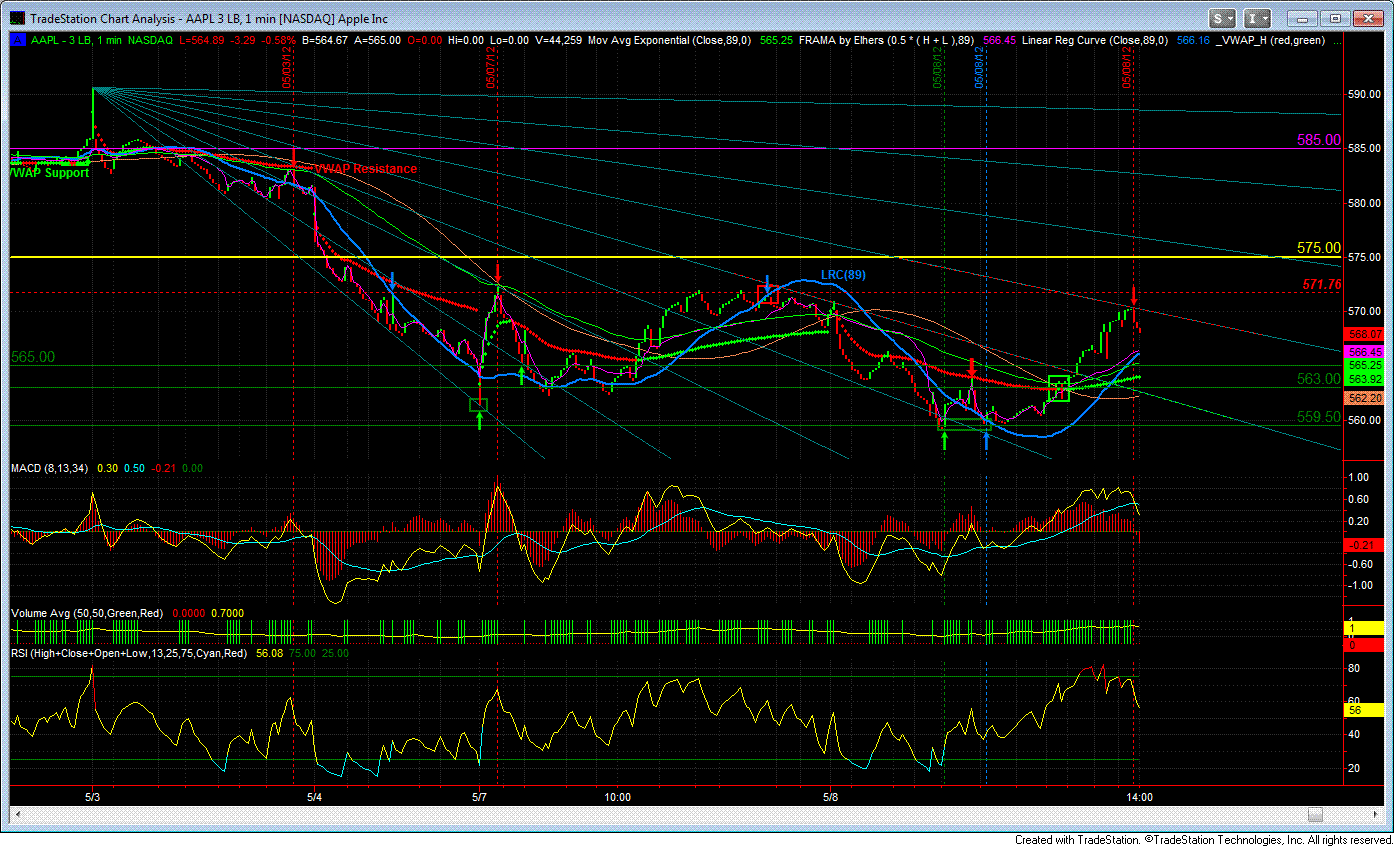The height and width of the screenshot is (846, 1394).
Task: Click the green 565.25 EMA value marker
Action: [1365, 366]
